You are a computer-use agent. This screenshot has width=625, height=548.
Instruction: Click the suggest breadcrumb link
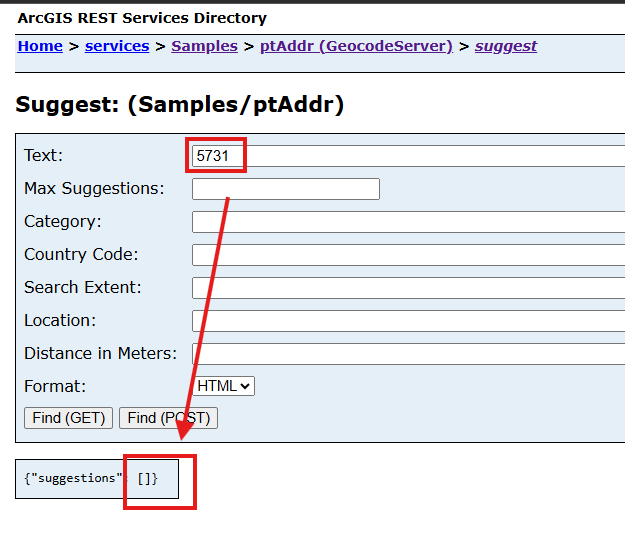[x=505, y=46]
